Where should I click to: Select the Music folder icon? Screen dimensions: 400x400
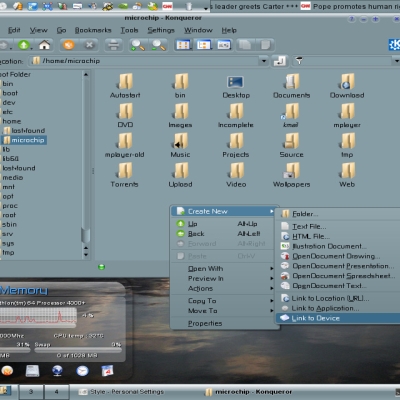[180, 141]
